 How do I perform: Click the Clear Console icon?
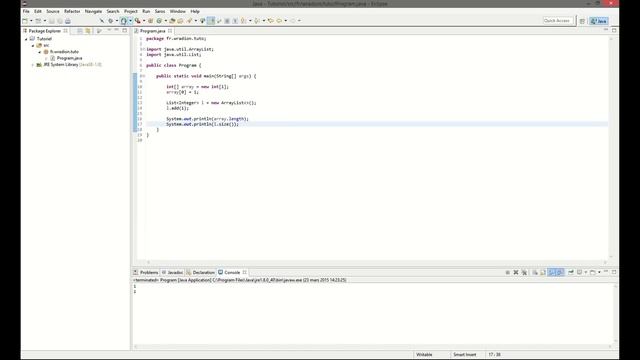[535, 272]
